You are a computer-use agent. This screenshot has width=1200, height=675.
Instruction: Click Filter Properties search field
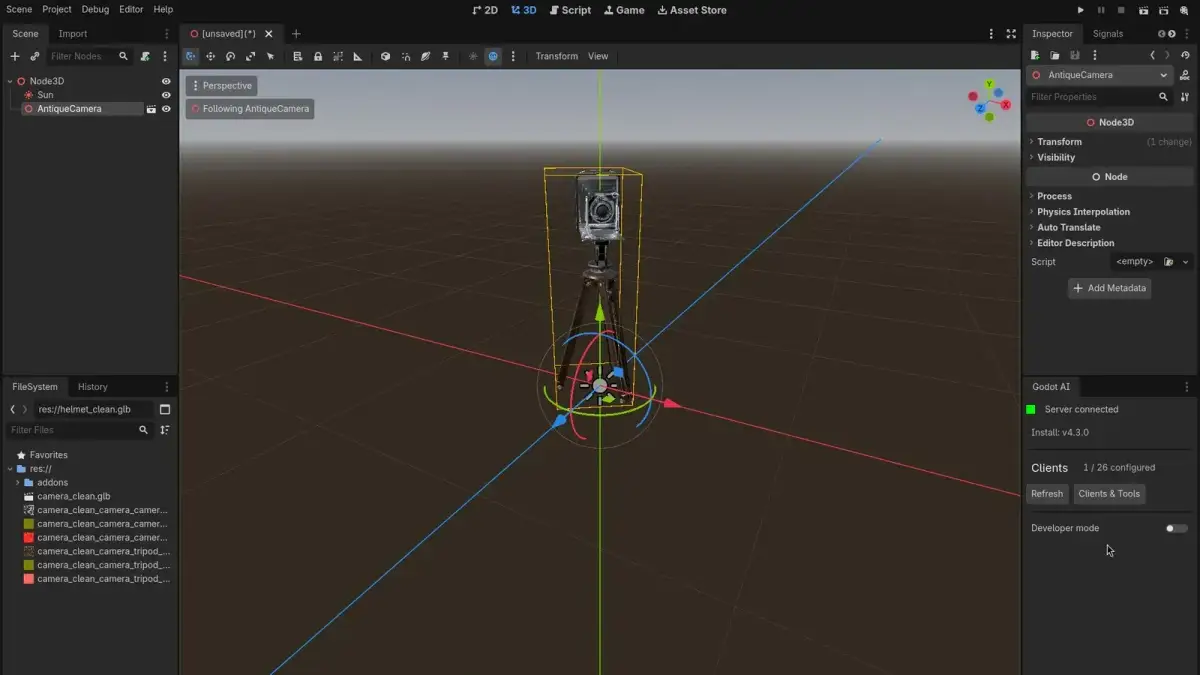tap(1099, 97)
